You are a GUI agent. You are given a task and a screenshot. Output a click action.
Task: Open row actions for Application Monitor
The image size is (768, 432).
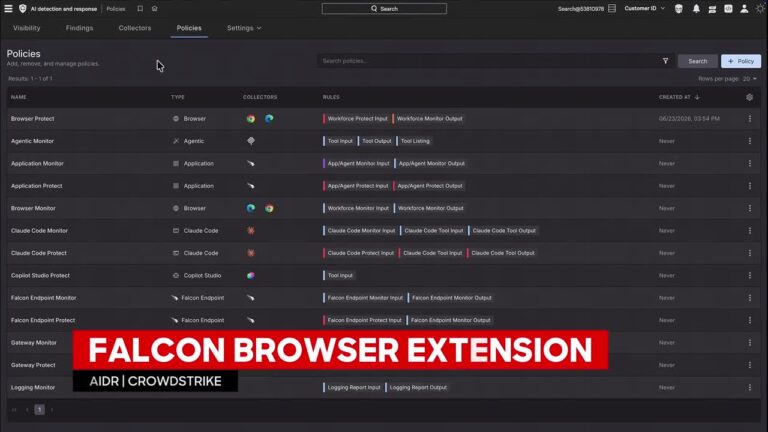tap(749, 164)
